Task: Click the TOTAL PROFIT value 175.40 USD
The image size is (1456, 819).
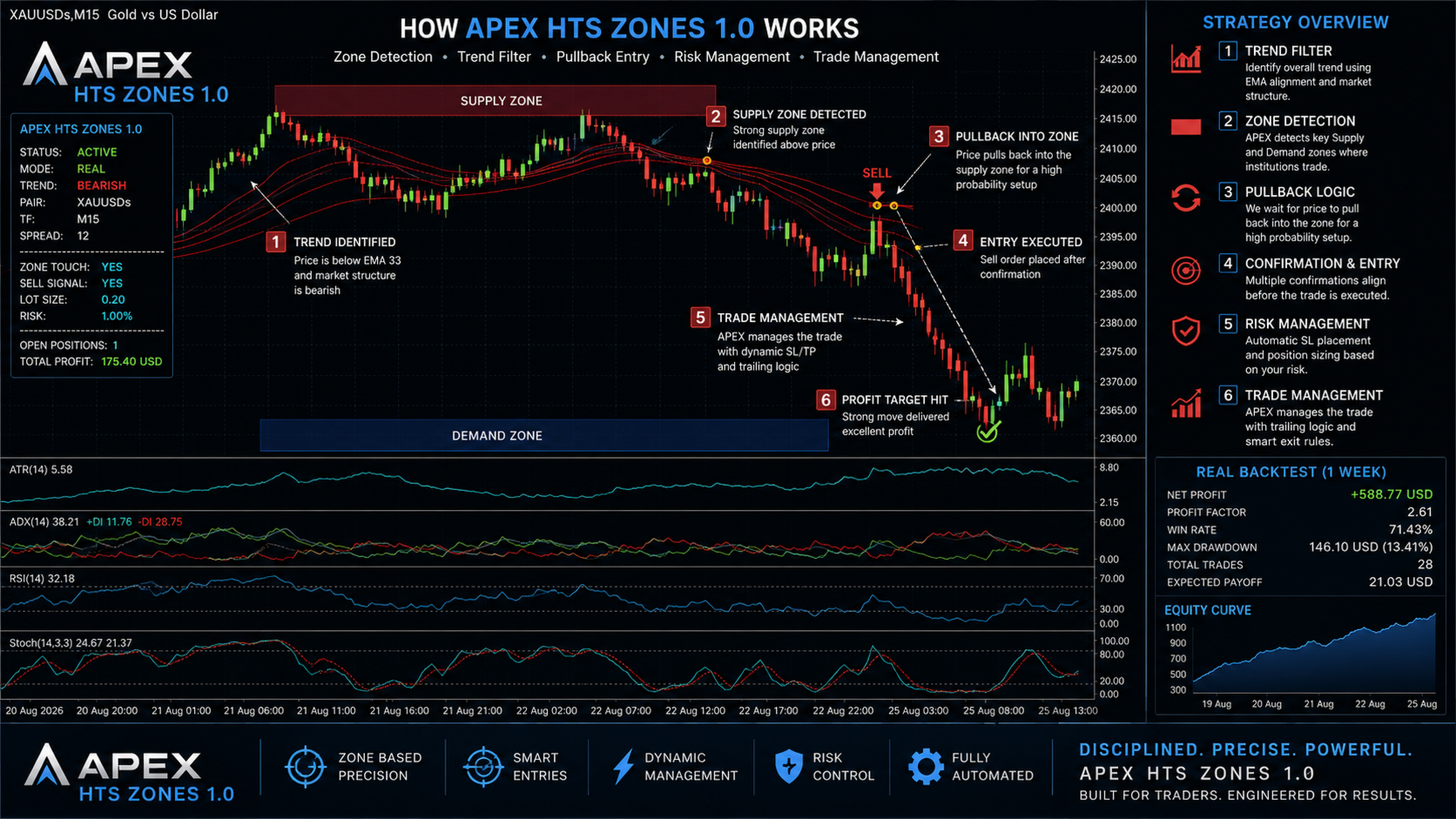Action: click(131, 361)
